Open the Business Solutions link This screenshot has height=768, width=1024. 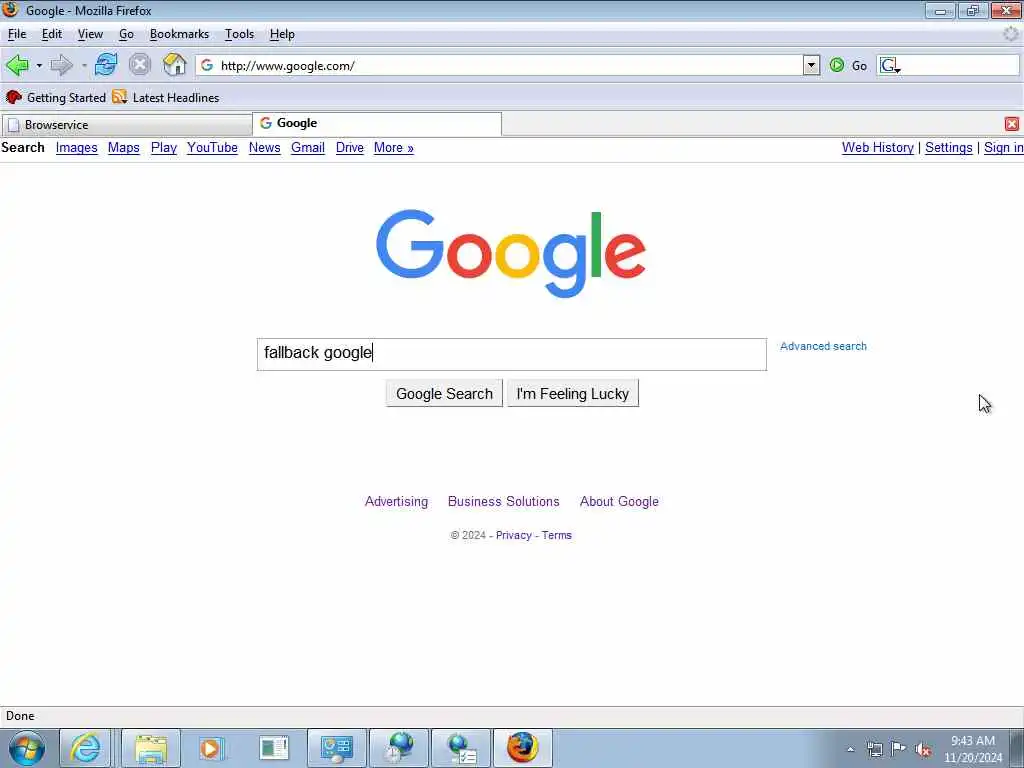point(504,502)
